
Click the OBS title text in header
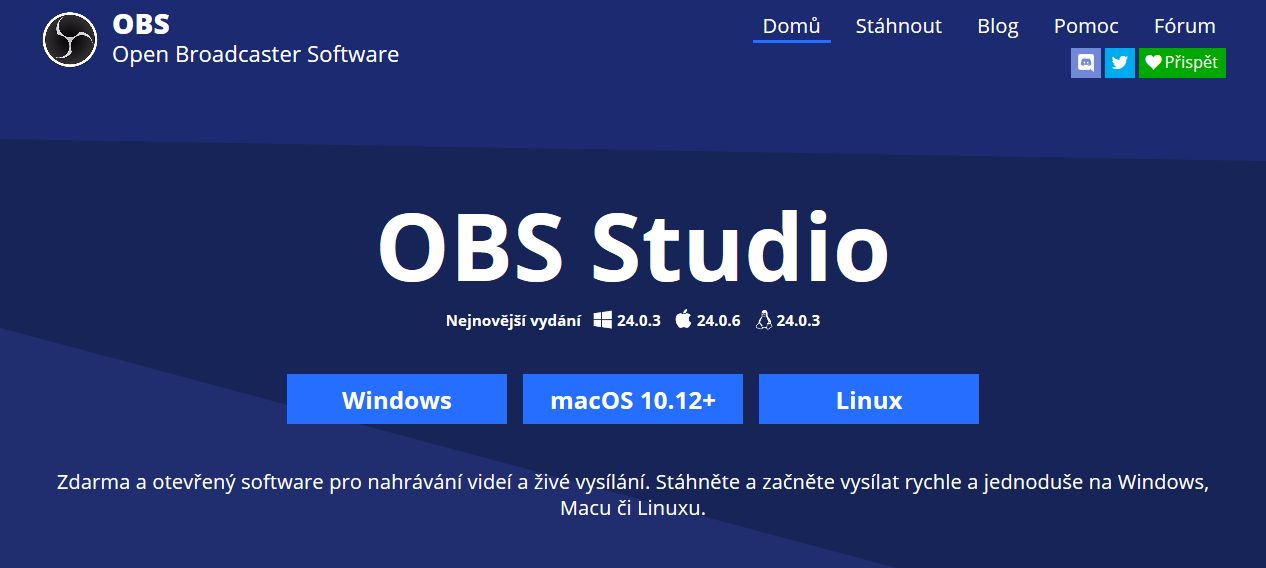[x=141, y=24]
